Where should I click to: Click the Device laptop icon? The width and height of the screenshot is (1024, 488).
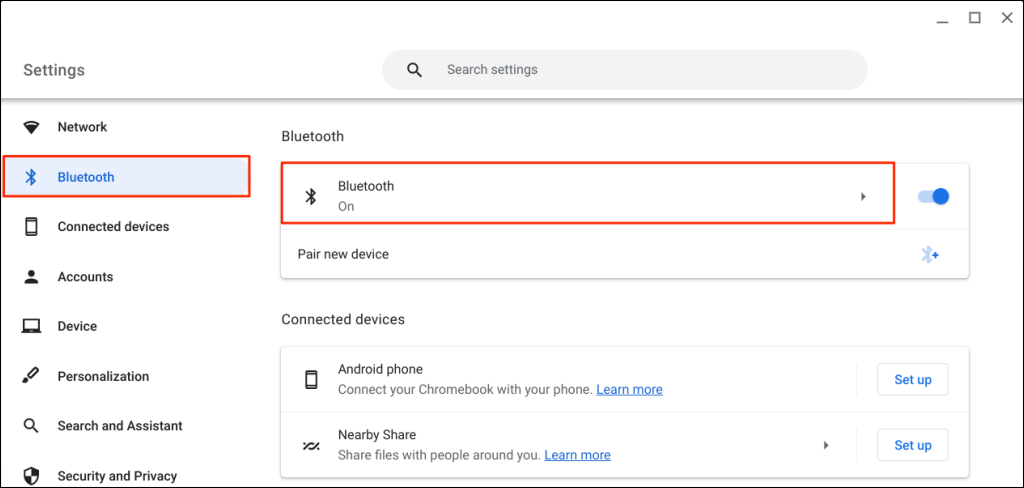[31, 326]
